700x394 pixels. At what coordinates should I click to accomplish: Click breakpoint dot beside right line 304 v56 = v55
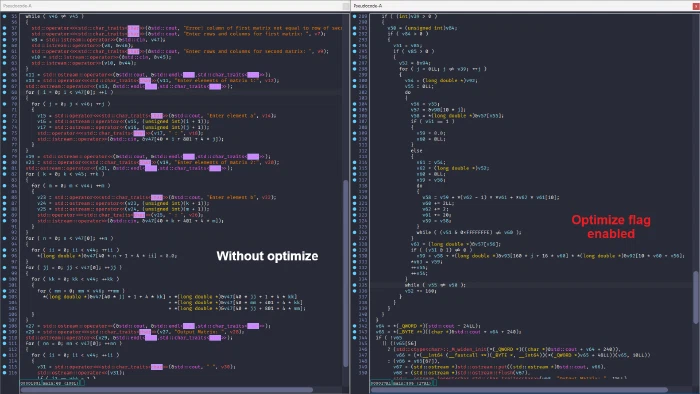coord(354,104)
